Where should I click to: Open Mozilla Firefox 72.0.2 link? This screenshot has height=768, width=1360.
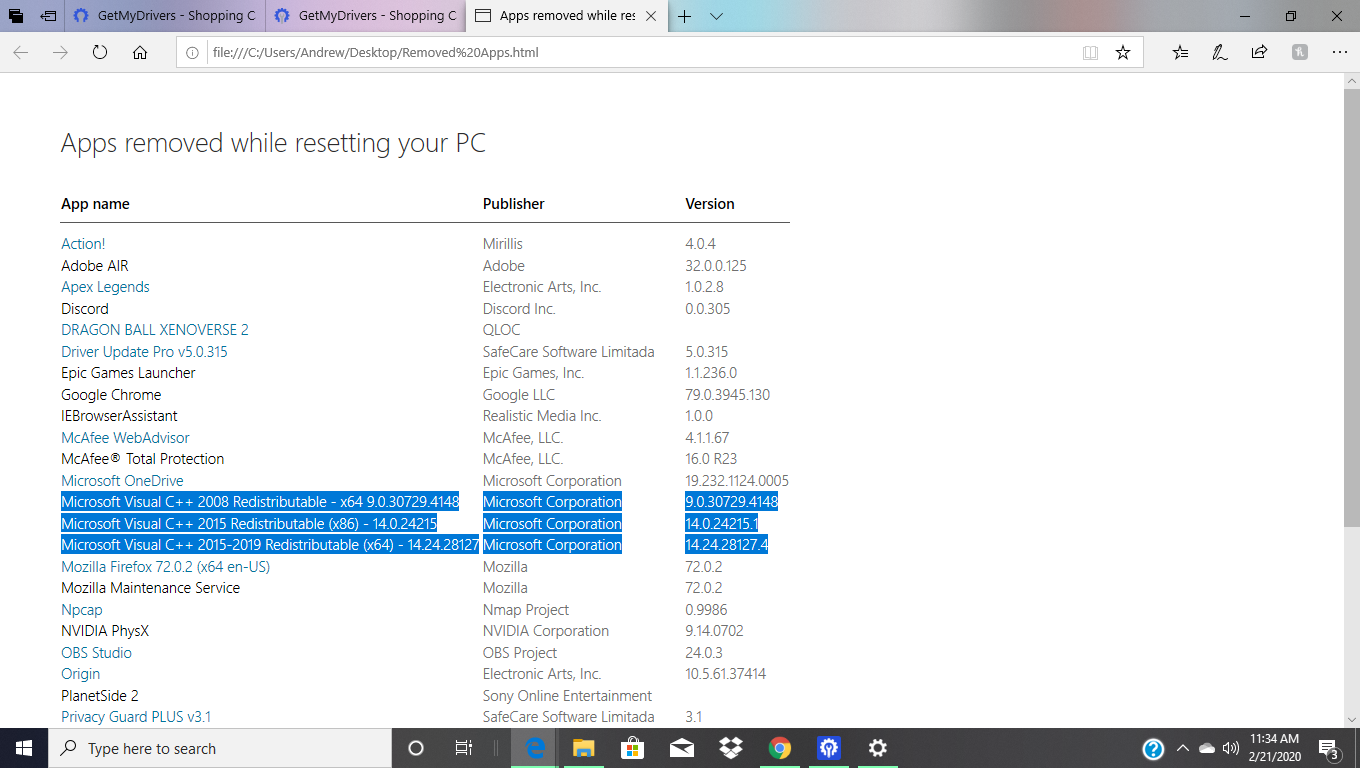pyautogui.click(x=165, y=567)
